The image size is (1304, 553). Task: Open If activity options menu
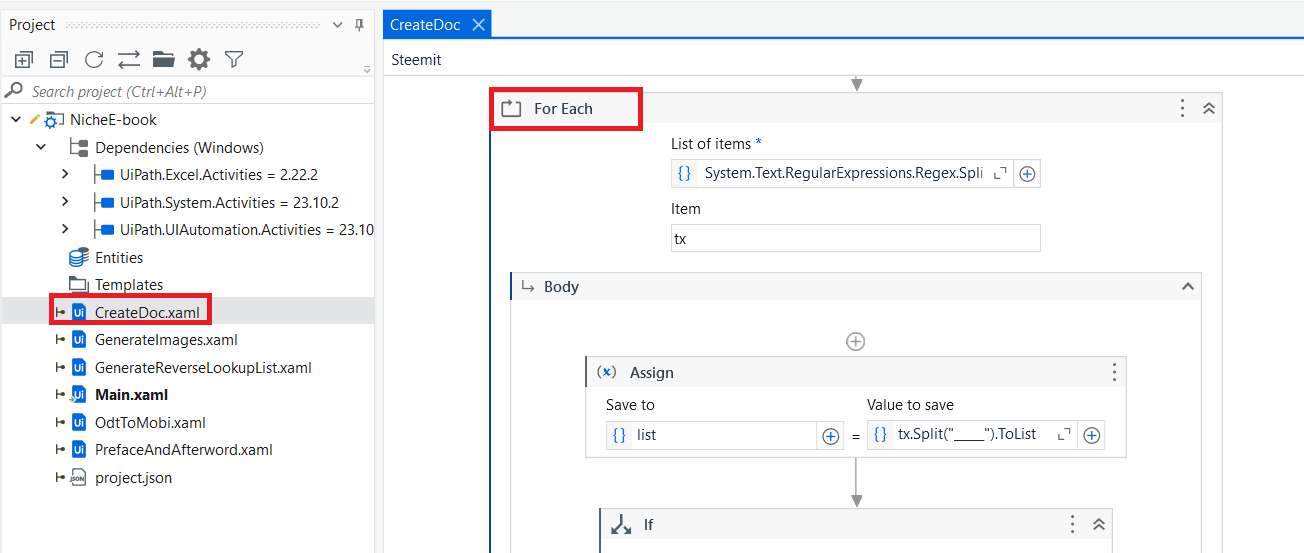click(x=1072, y=524)
